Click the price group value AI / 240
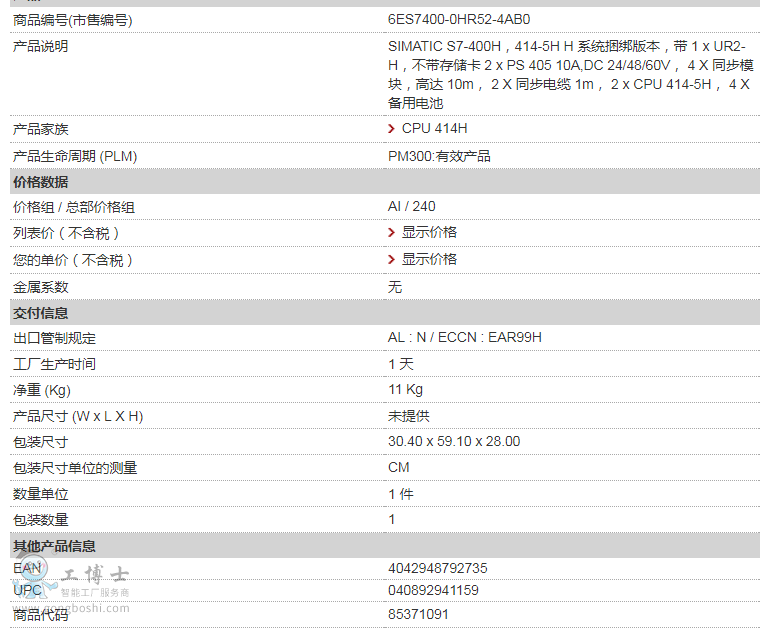 pyautogui.click(x=412, y=207)
